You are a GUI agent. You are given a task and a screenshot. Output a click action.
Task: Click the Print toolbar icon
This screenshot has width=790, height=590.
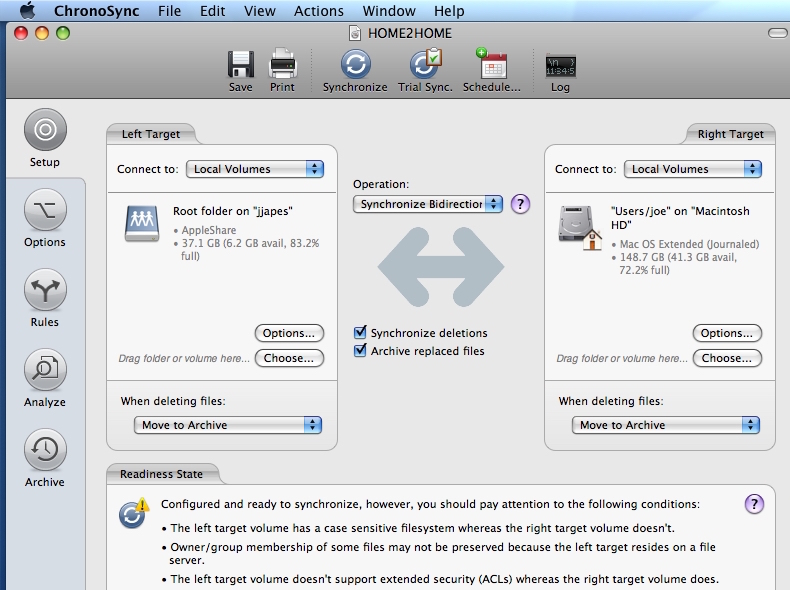(x=282, y=66)
